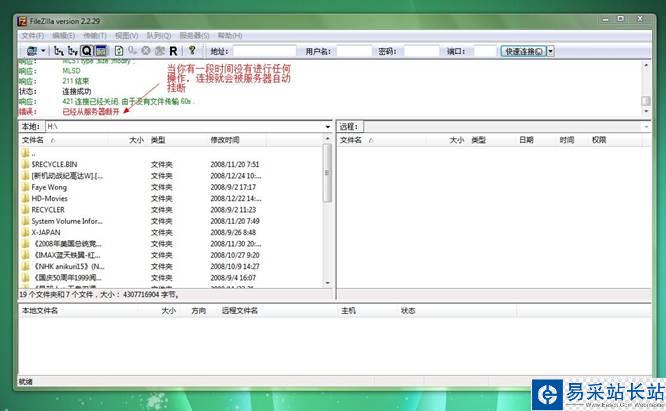Select the 《NHK anikuri15》 folder
The height and width of the screenshot is (411, 666).
pyautogui.click(x=68, y=267)
